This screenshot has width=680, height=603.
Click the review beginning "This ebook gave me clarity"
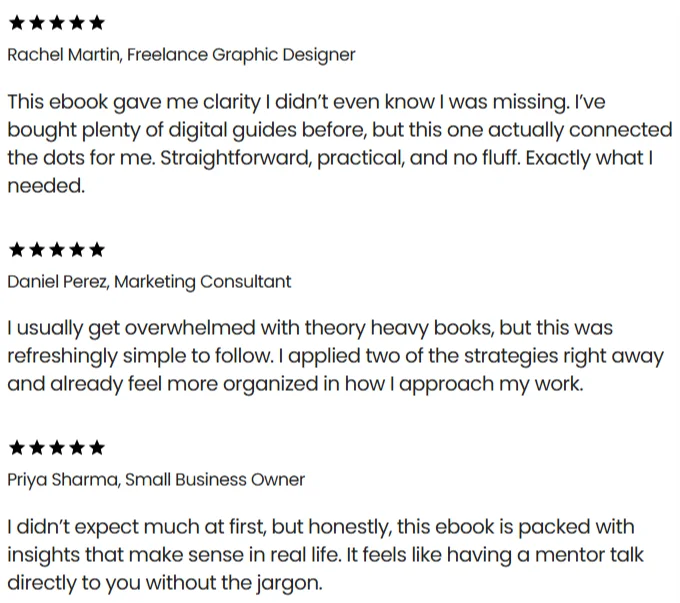(x=338, y=144)
